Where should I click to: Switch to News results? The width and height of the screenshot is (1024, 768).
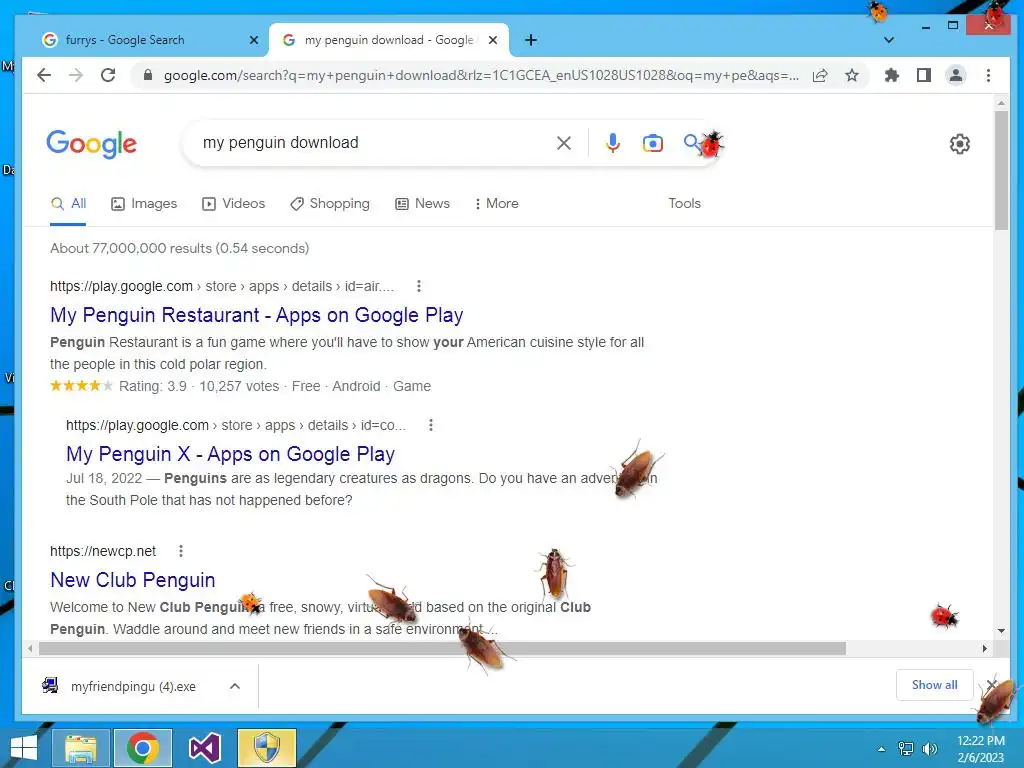coord(423,204)
